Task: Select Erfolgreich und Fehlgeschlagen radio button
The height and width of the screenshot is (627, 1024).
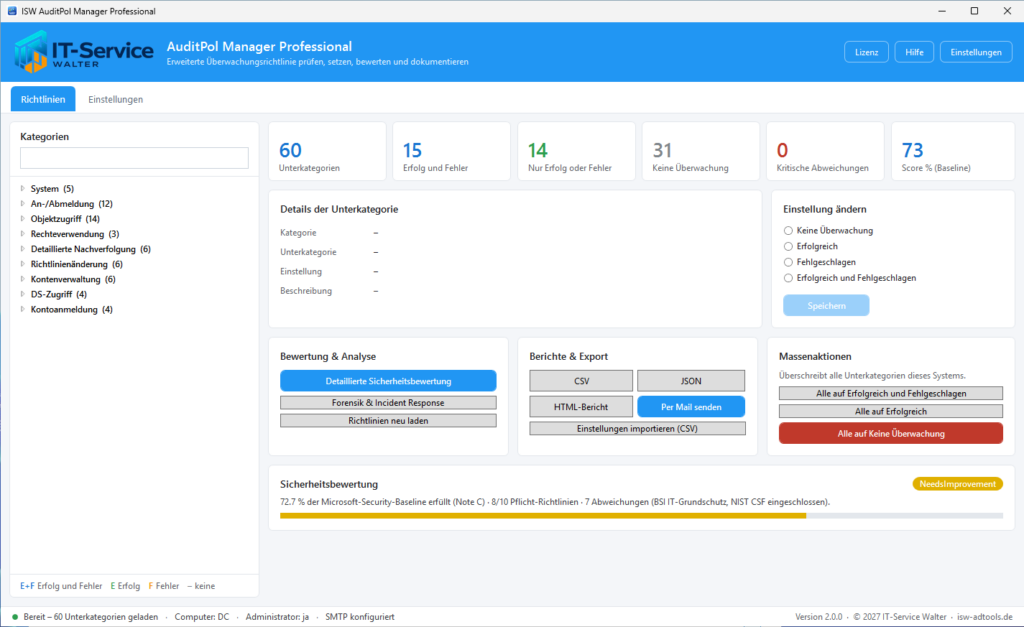Action: coord(788,278)
